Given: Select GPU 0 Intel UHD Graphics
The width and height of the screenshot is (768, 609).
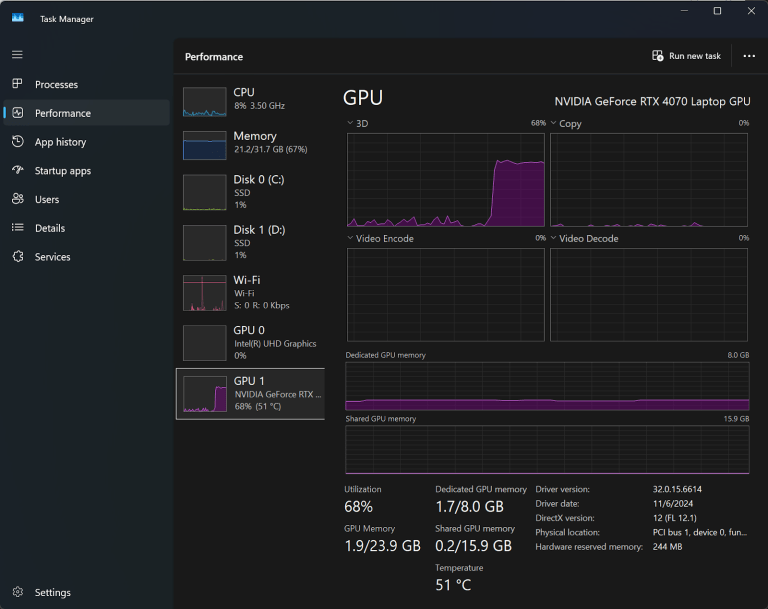Looking at the screenshot, I should point(250,342).
